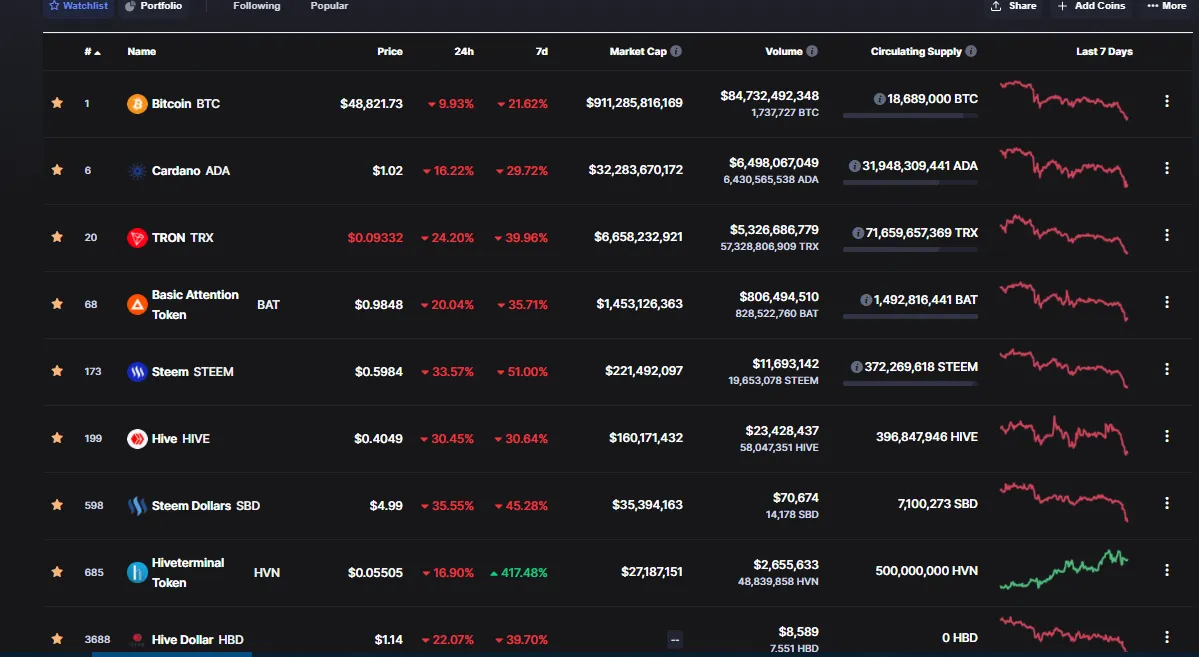
Task: Unstar Cardano from the watchlist
Action: click(57, 170)
